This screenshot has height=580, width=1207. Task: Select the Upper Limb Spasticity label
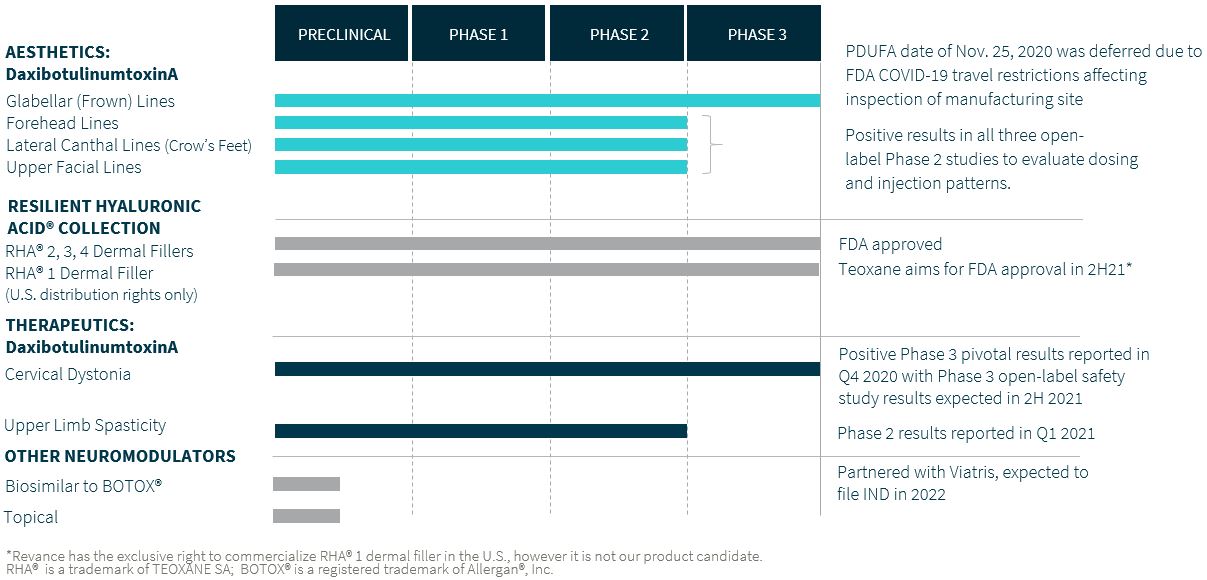click(x=85, y=425)
